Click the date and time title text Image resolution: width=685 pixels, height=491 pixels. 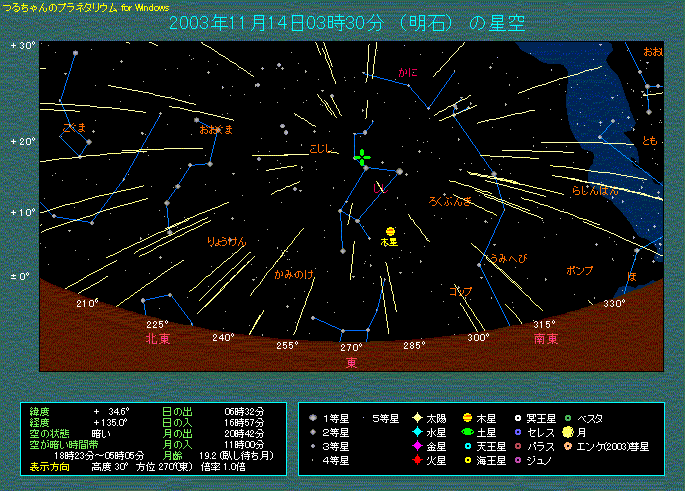point(347,22)
